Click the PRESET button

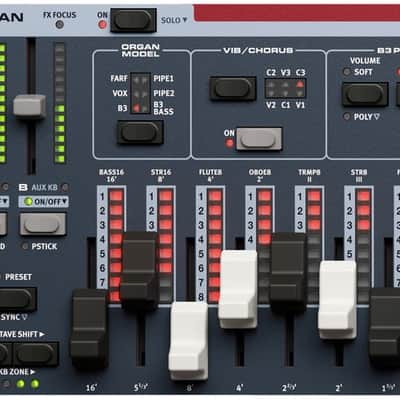pyautogui.click(x=17, y=299)
